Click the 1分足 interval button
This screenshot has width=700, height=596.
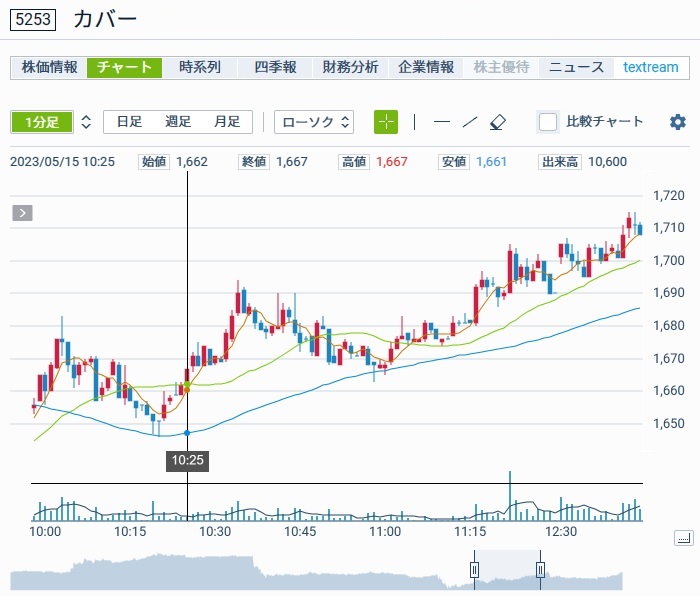[41, 122]
